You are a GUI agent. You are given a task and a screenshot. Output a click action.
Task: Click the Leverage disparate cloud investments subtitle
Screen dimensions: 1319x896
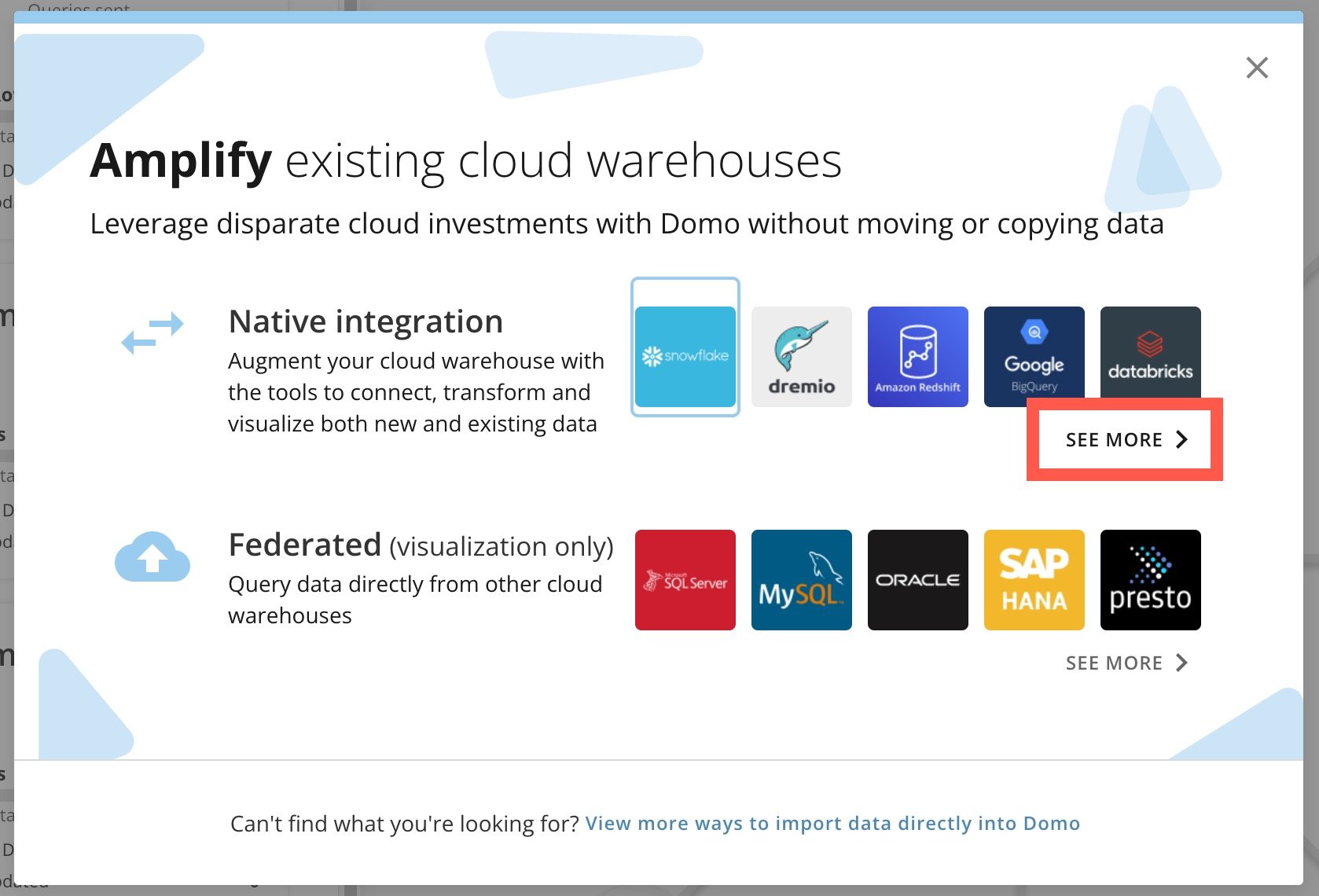pyautogui.click(x=627, y=224)
